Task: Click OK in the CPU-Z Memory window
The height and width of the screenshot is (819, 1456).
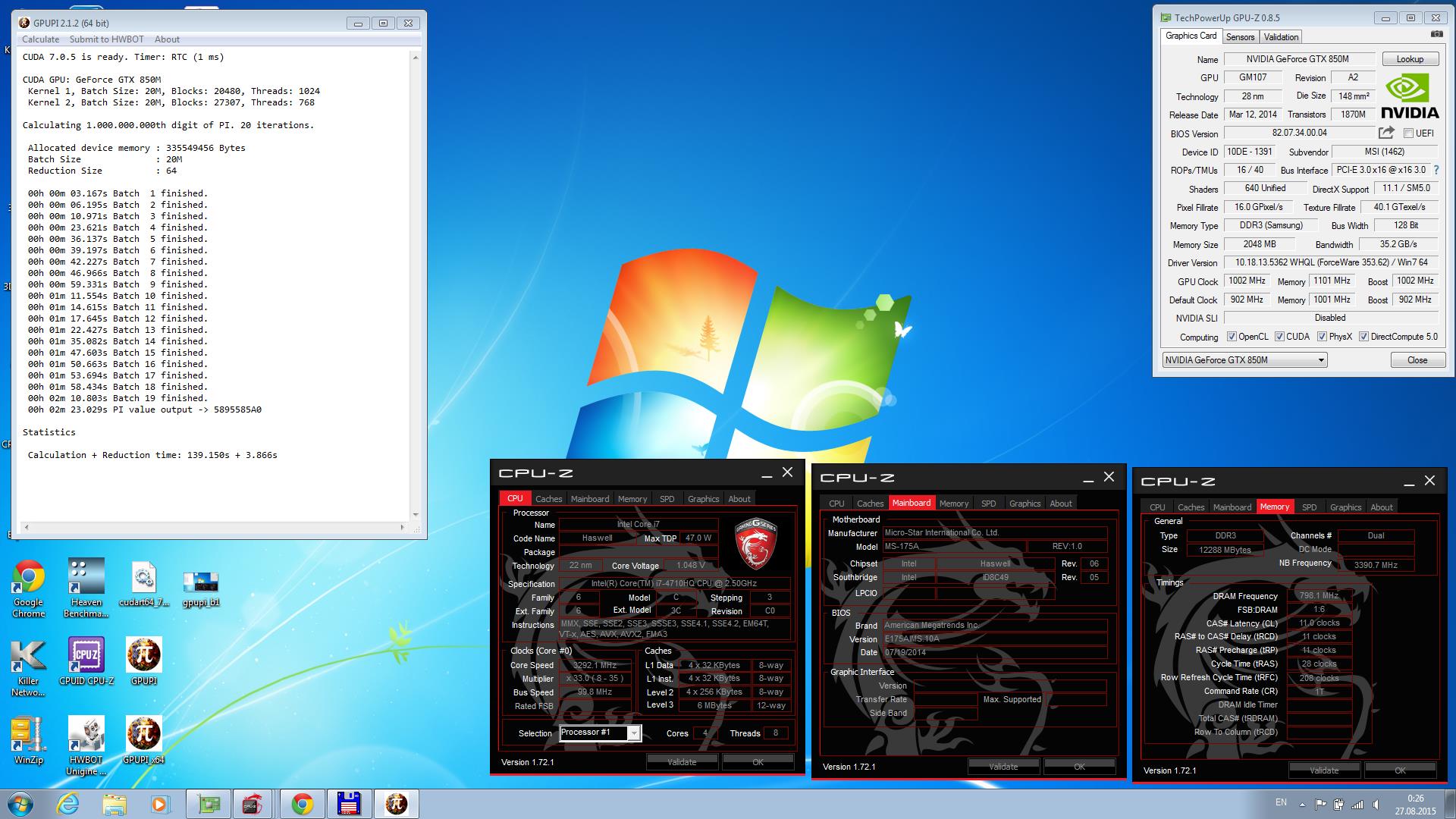Action: (x=1400, y=770)
